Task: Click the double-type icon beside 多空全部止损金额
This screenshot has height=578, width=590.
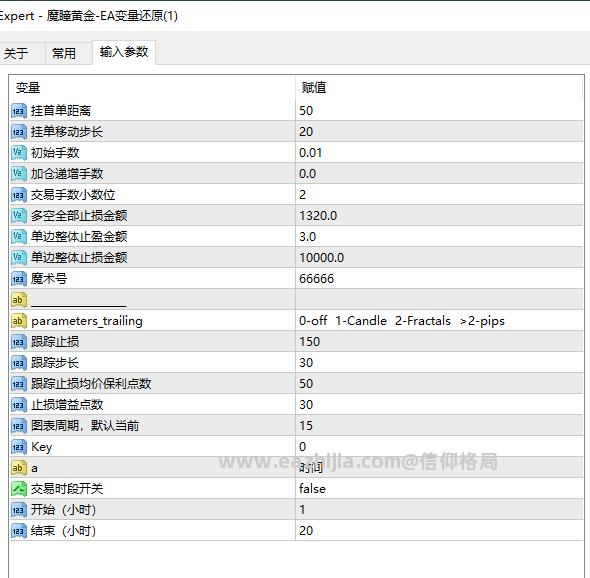Action: coord(19,216)
